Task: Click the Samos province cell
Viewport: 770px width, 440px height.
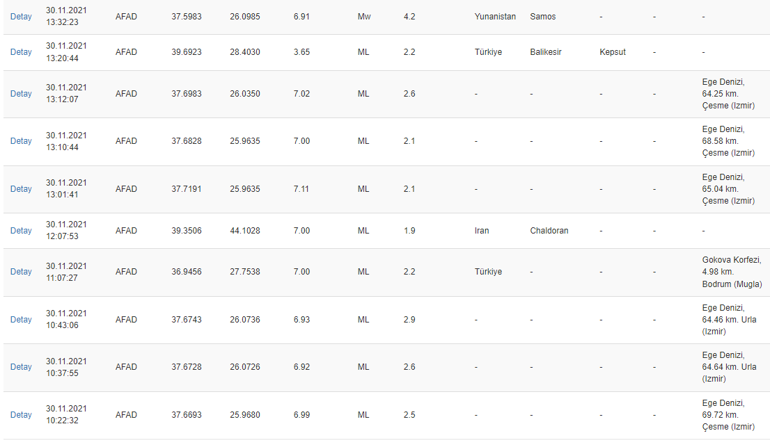Action: (543, 16)
